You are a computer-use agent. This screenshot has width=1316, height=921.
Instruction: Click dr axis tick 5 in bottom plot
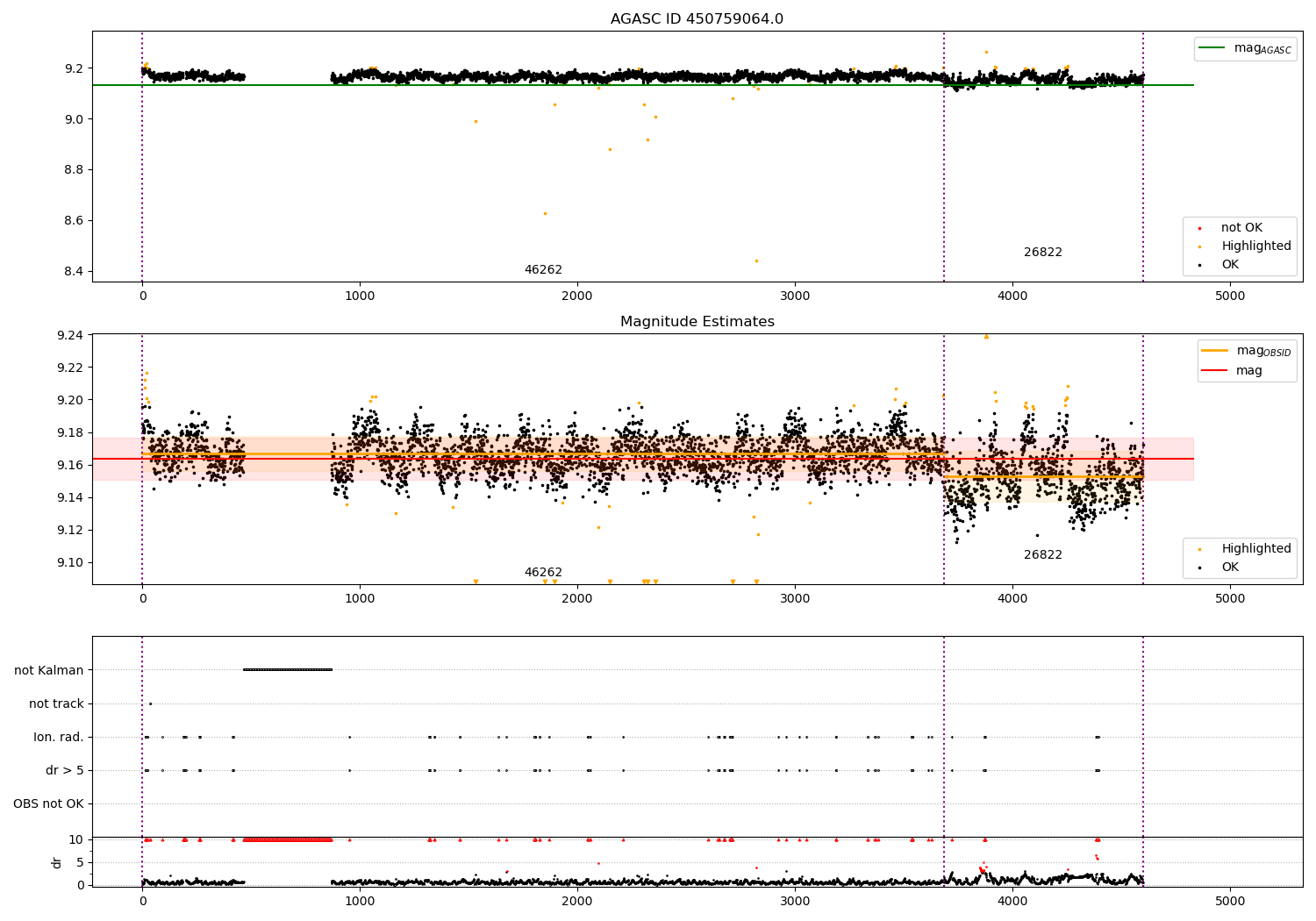(x=80, y=862)
